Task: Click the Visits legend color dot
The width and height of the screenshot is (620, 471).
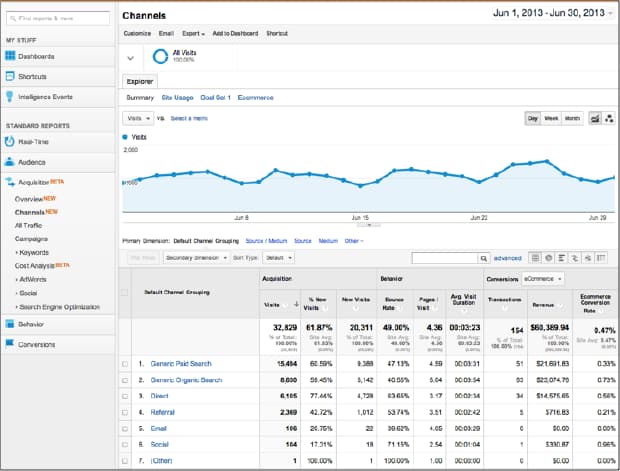Action: pyautogui.click(x=125, y=136)
